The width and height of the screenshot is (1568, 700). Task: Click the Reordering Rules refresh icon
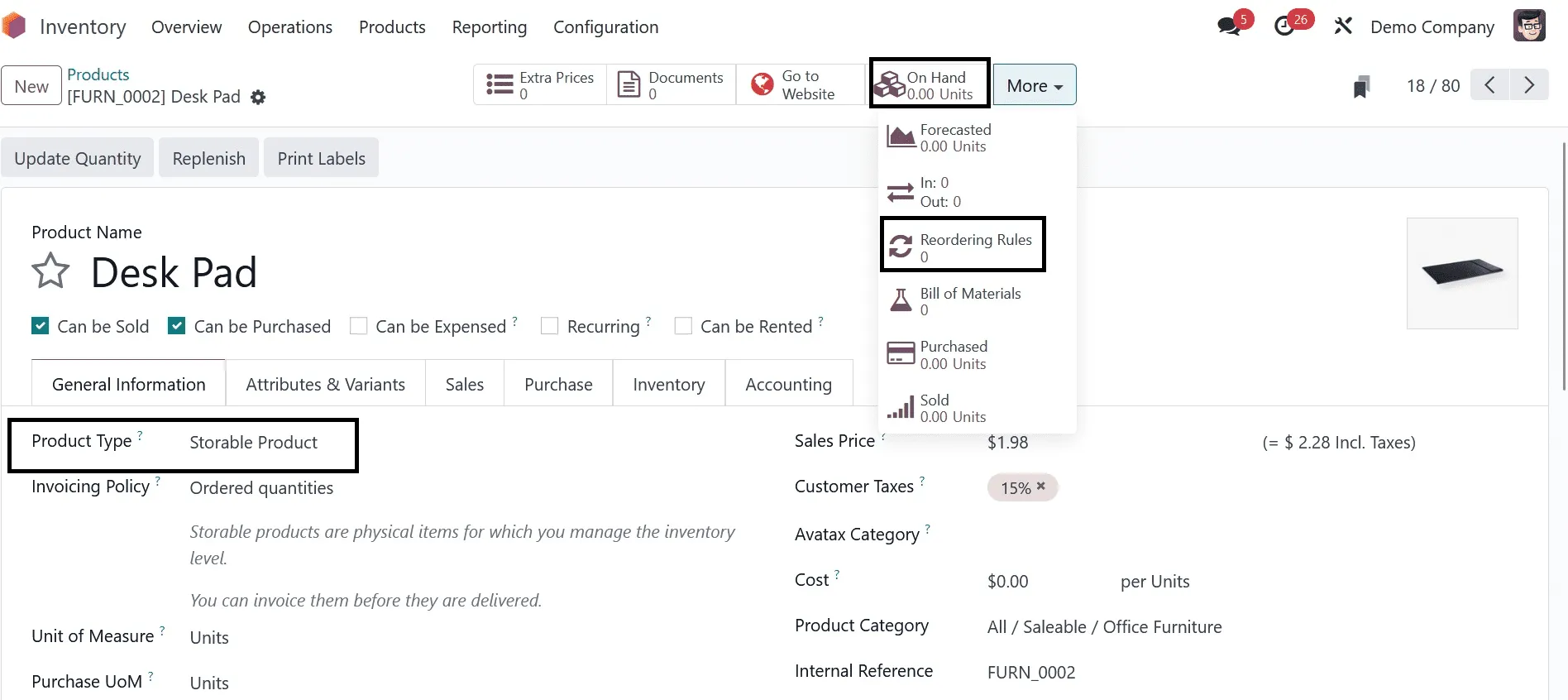(x=901, y=246)
